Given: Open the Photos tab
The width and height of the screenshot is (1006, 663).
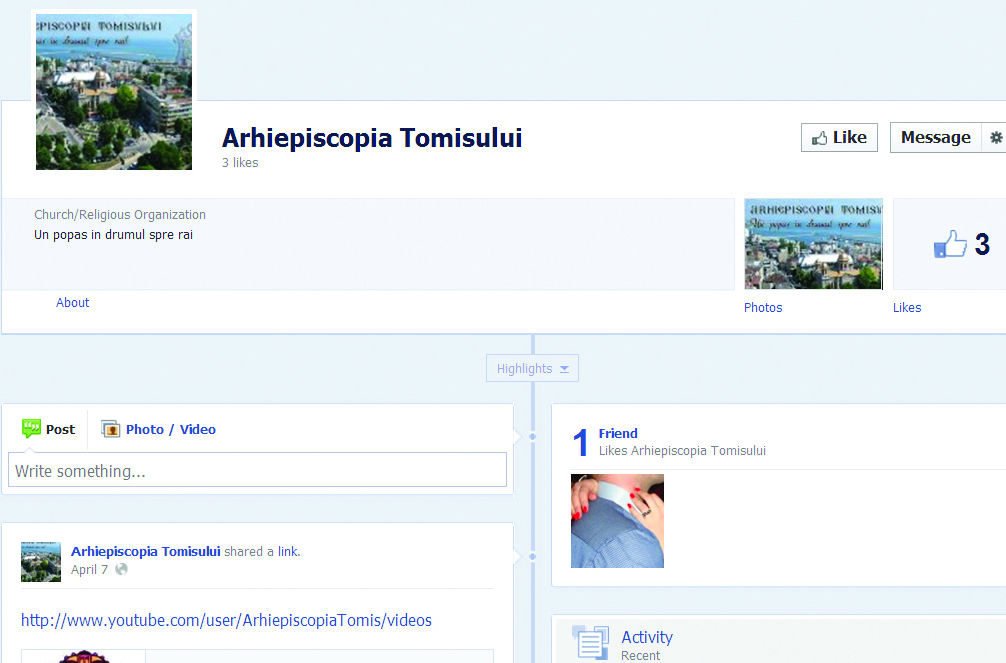Looking at the screenshot, I should pyautogui.click(x=763, y=307).
